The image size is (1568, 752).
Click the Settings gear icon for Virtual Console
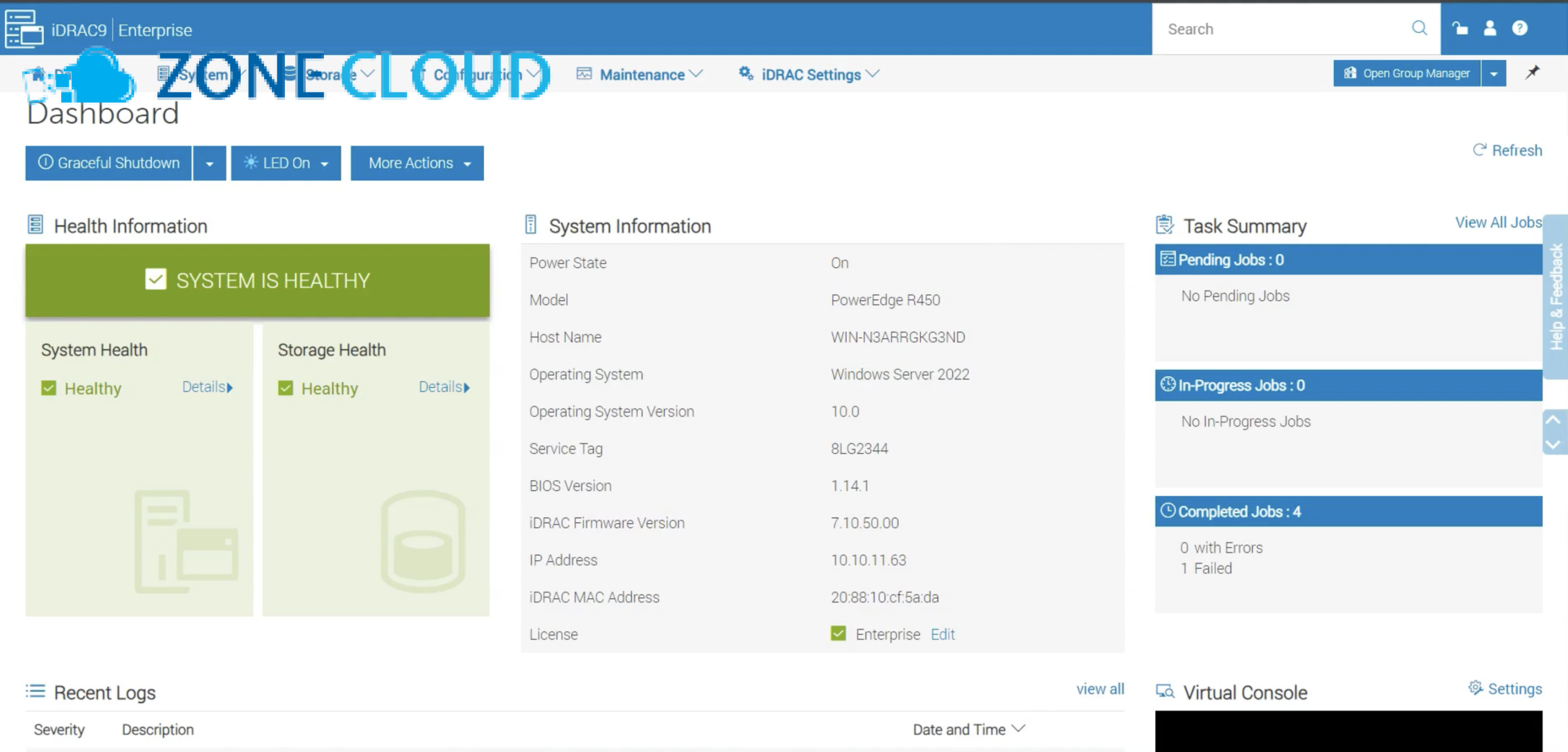(x=1476, y=688)
